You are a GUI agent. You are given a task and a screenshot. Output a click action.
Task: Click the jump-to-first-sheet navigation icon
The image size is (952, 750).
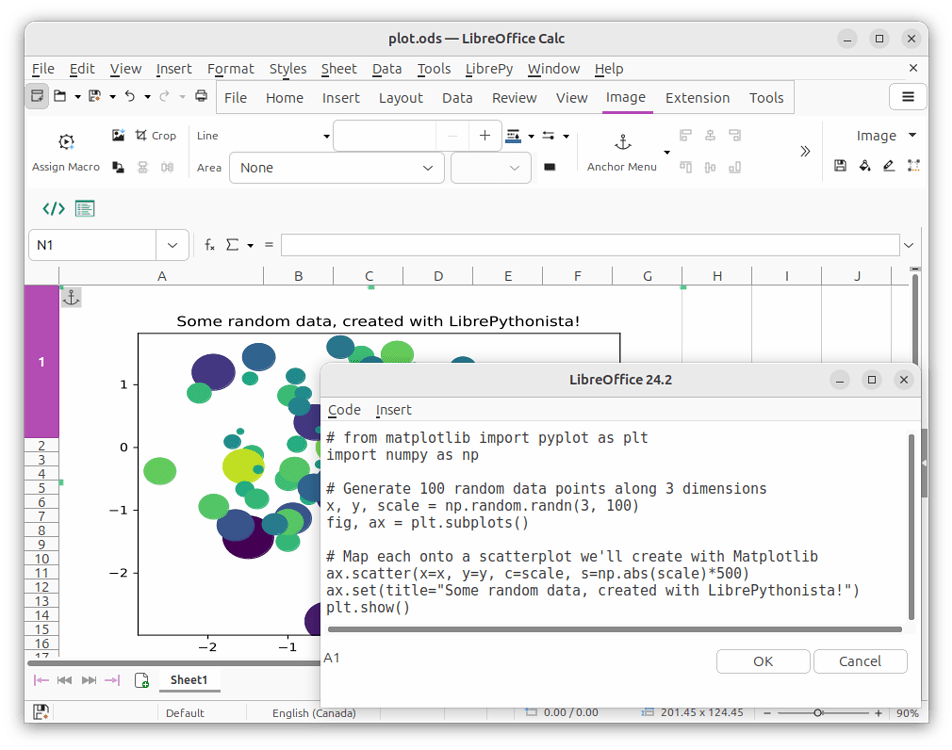[x=41, y=680]
